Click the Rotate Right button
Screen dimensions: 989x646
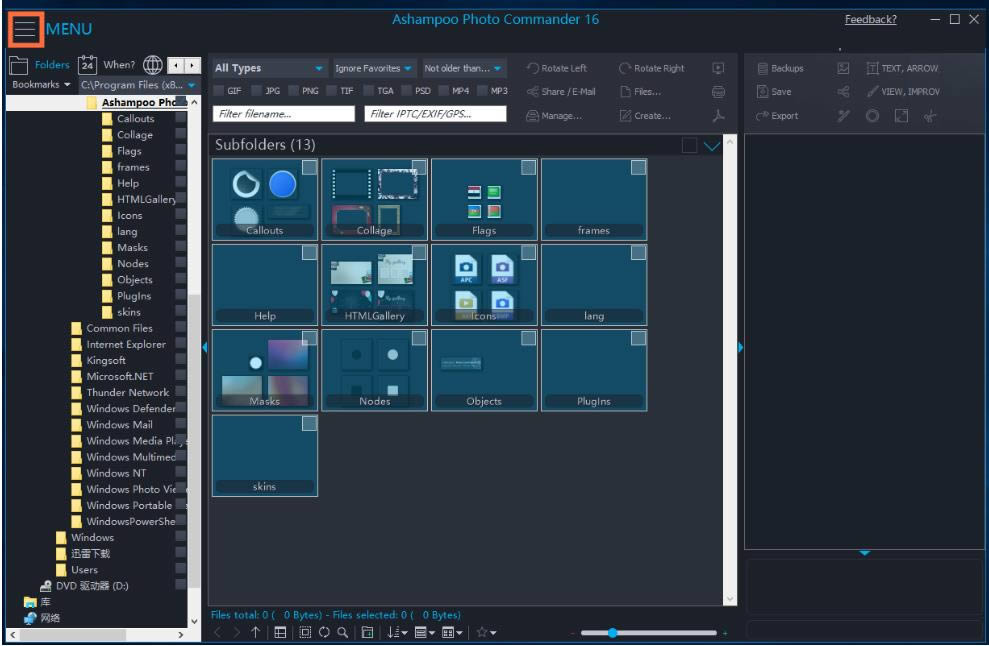(652, 68)
